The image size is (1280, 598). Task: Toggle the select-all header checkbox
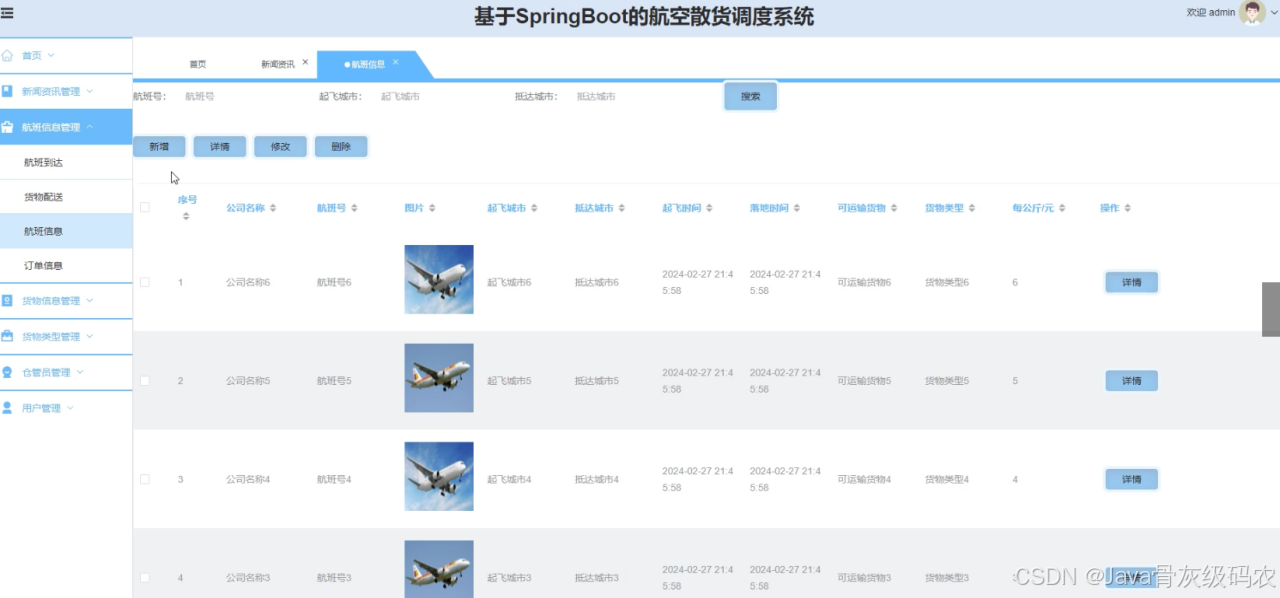(145, 208)
